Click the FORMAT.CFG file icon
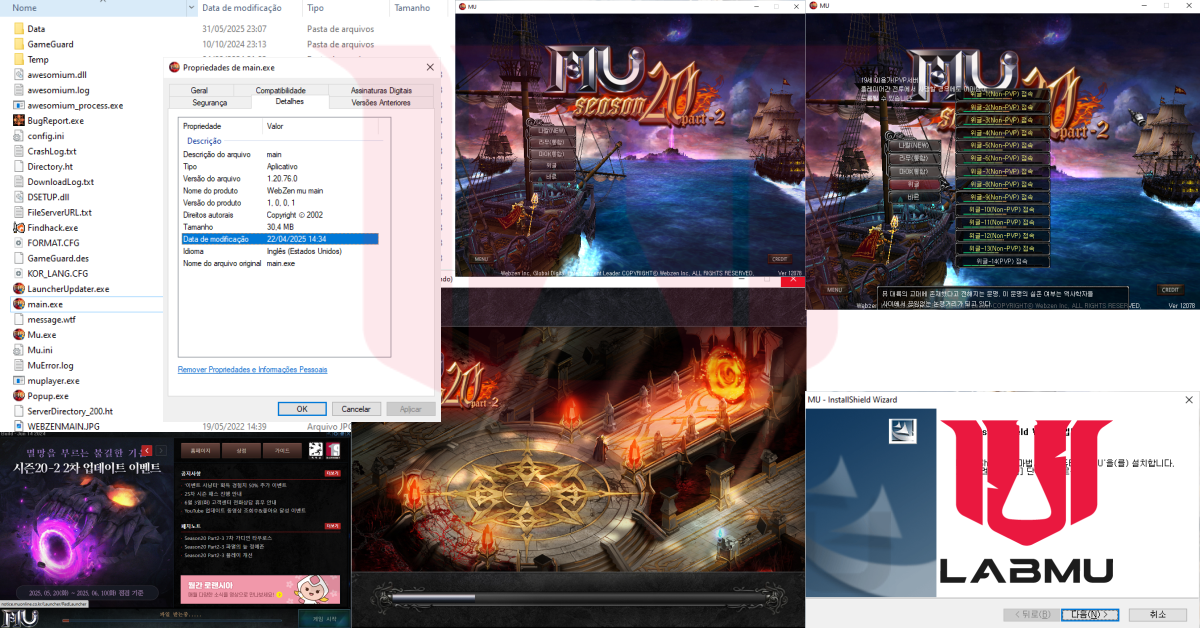The image size is (1200, 628). [19, 243]
